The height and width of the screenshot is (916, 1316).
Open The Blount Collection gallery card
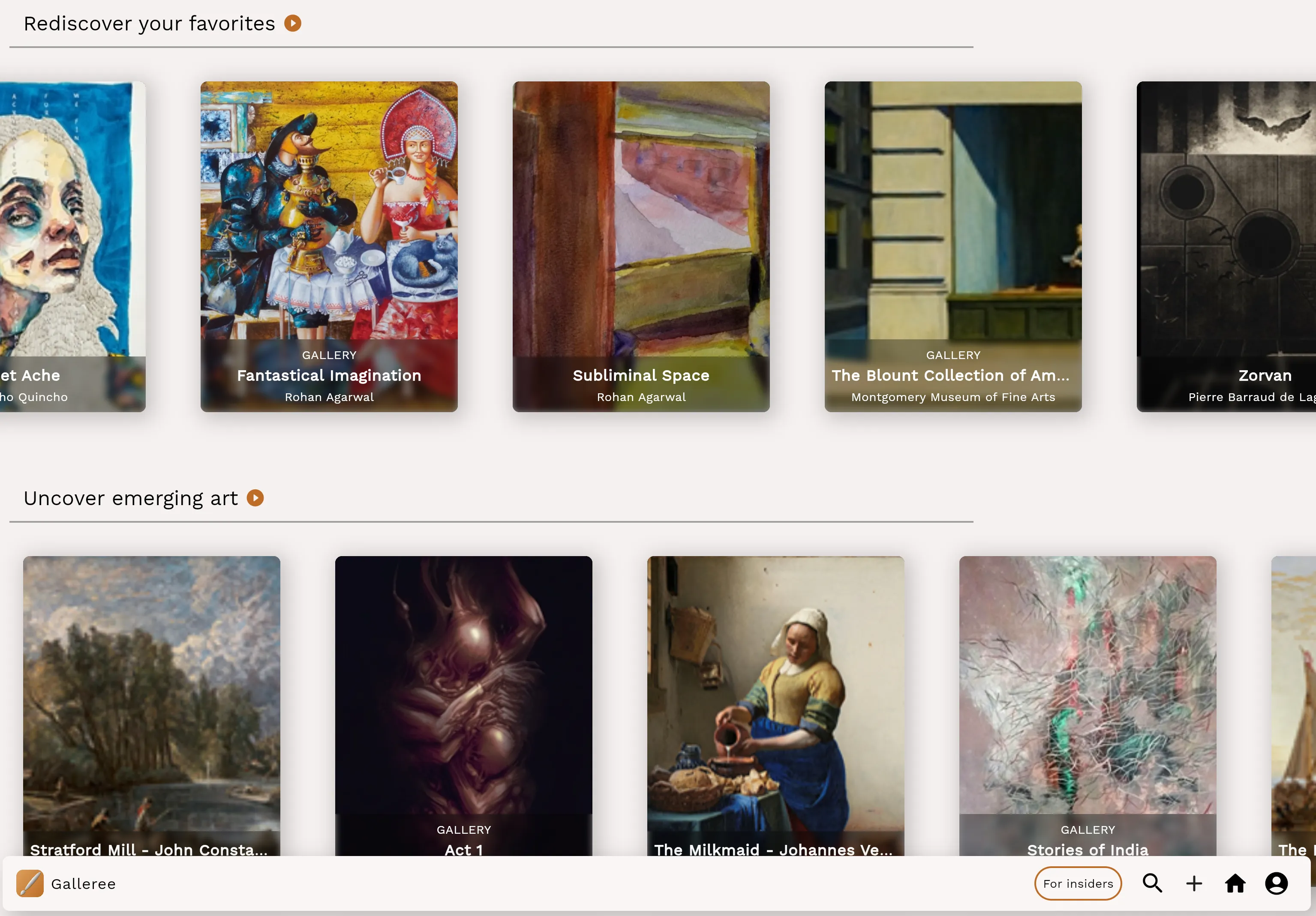(x=952, y=246)
